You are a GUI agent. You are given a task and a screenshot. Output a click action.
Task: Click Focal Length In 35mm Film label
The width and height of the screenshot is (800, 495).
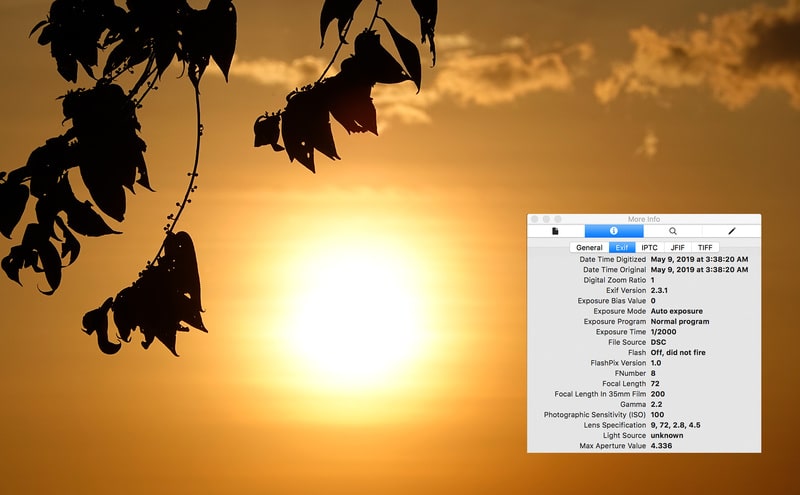tap(600, 394)
